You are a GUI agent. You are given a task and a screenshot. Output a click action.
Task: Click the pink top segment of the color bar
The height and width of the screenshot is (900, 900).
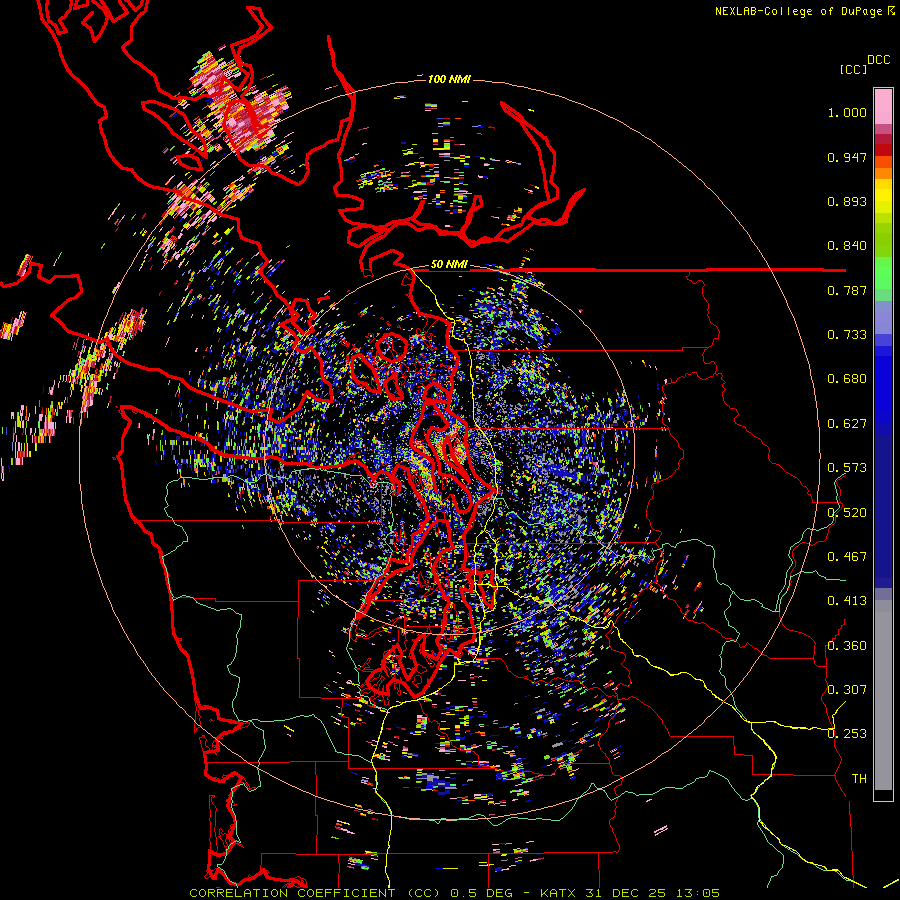pos(883,106)
